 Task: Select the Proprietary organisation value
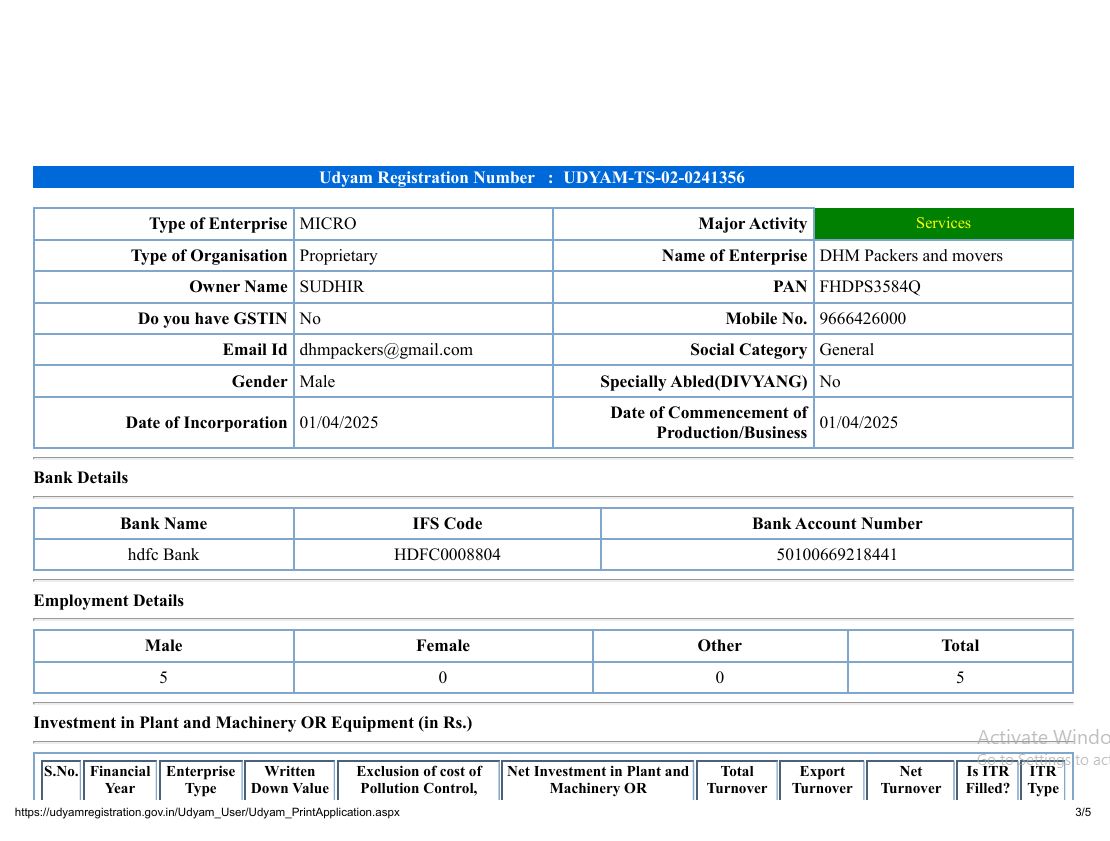338,256
